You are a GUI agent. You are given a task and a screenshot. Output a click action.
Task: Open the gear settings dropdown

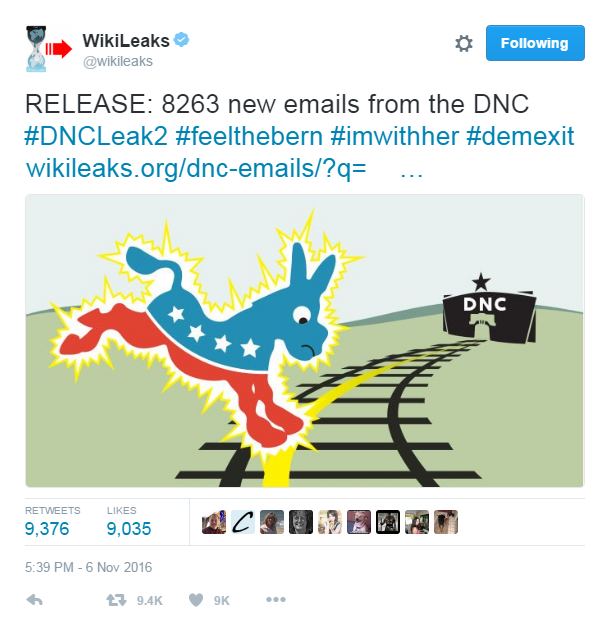coord(464,43)
